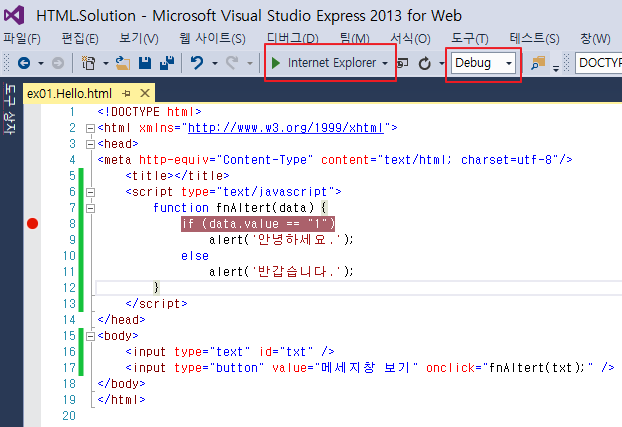
Task: Click the New Project toolbar icon
Action: pos(88,63)
